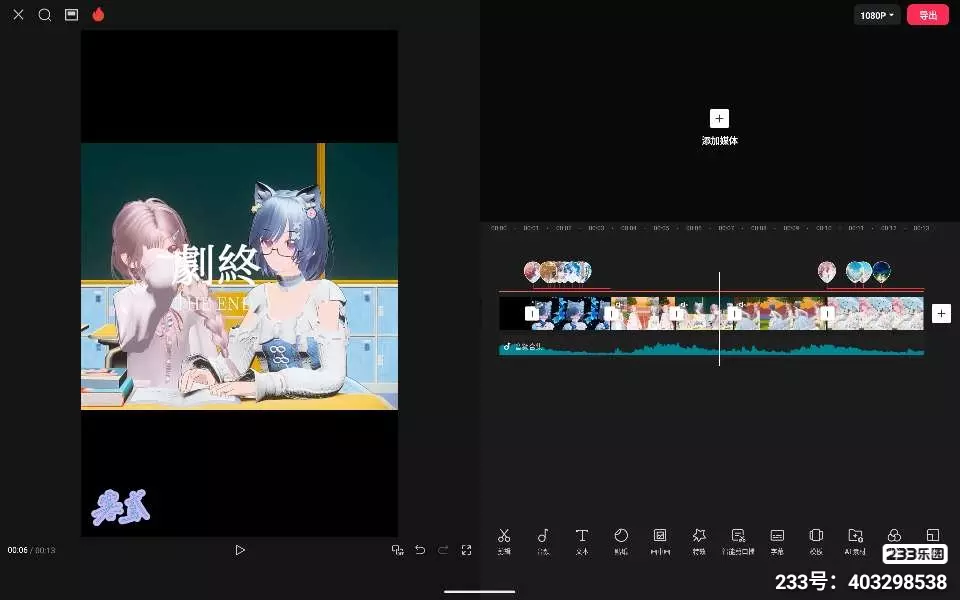Add a clip with the timeline plus button

tap(941, 313)
